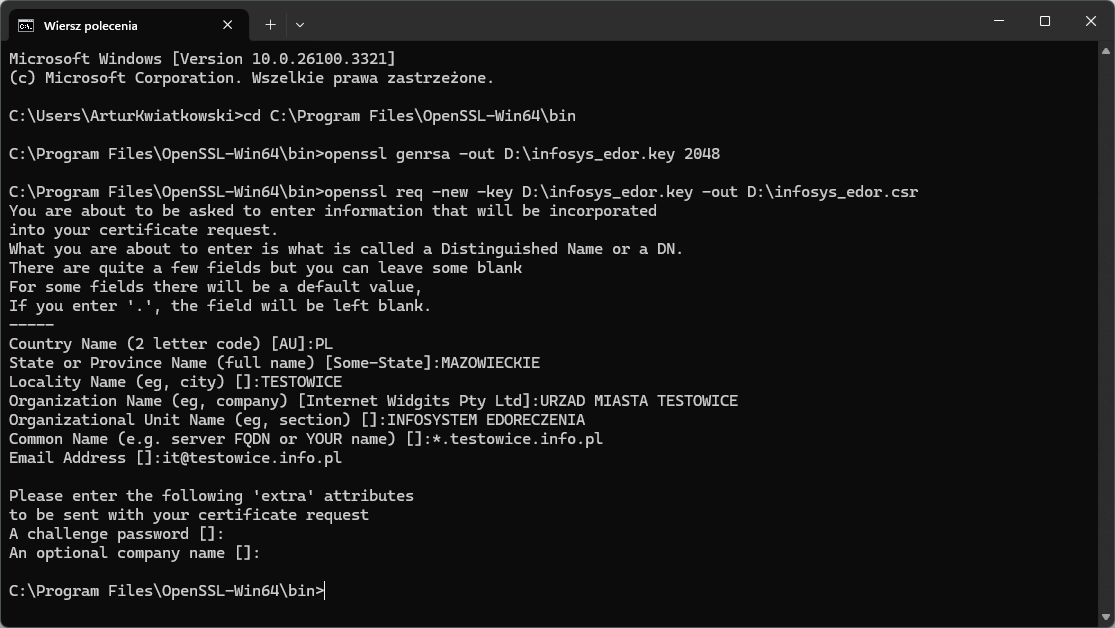Expand the new tab profile dropdown
The image size is (1115, 628).
point(299,24)
